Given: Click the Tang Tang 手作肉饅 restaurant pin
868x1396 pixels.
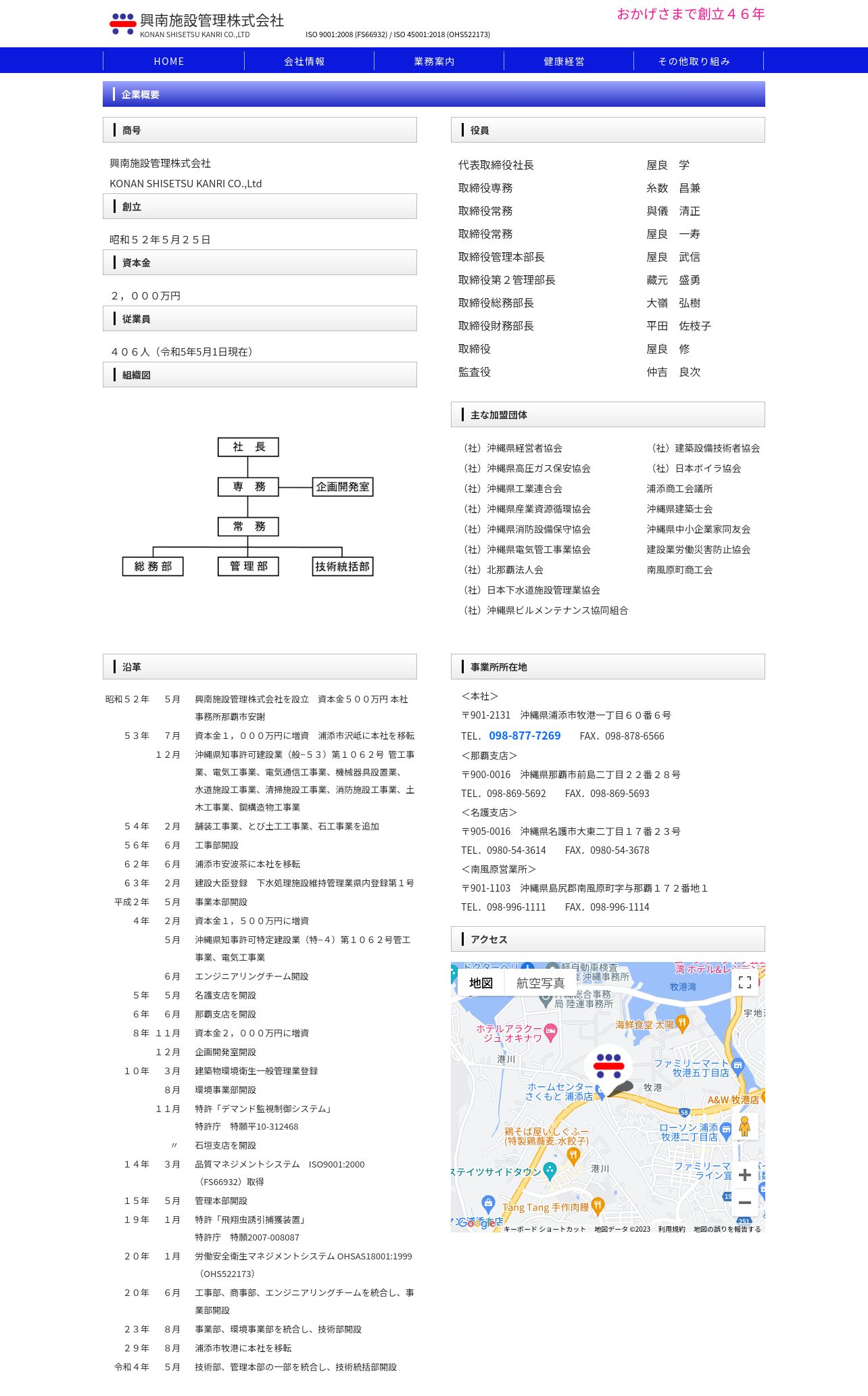Looking at the screenshot, I should [597, 1205].
